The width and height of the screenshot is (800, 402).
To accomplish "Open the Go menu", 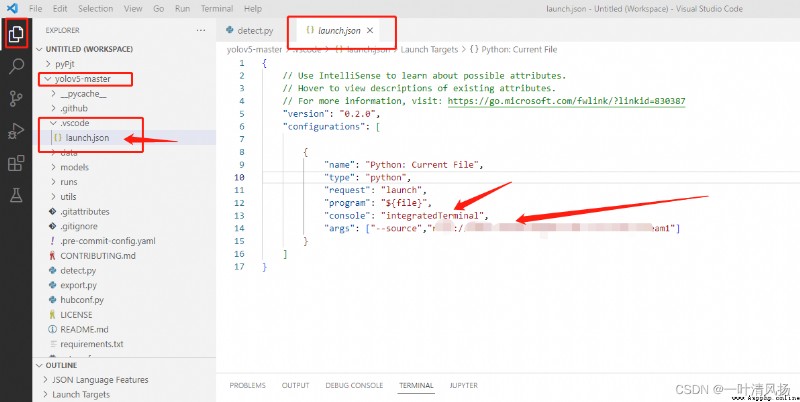I will click(159, 9).
